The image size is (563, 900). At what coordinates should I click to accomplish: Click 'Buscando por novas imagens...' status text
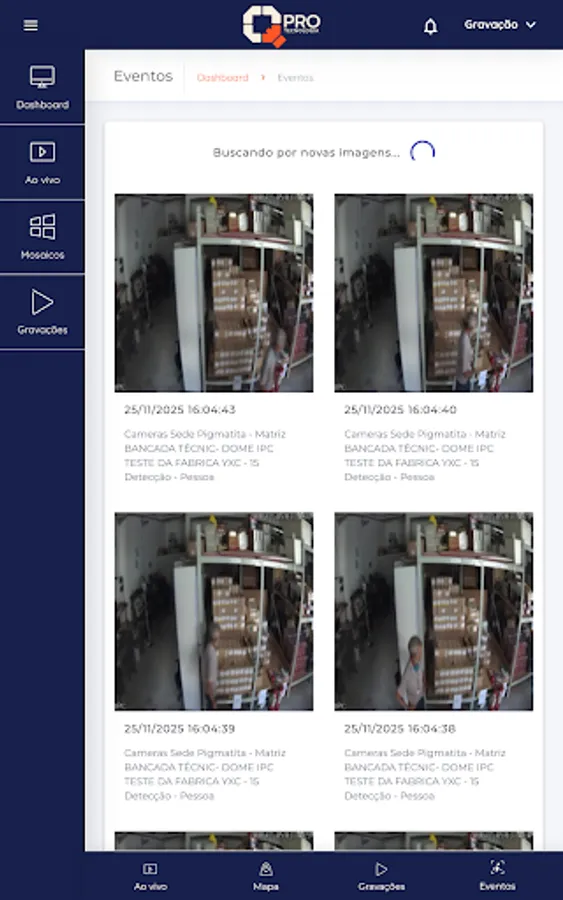click(x=306, y=153)
